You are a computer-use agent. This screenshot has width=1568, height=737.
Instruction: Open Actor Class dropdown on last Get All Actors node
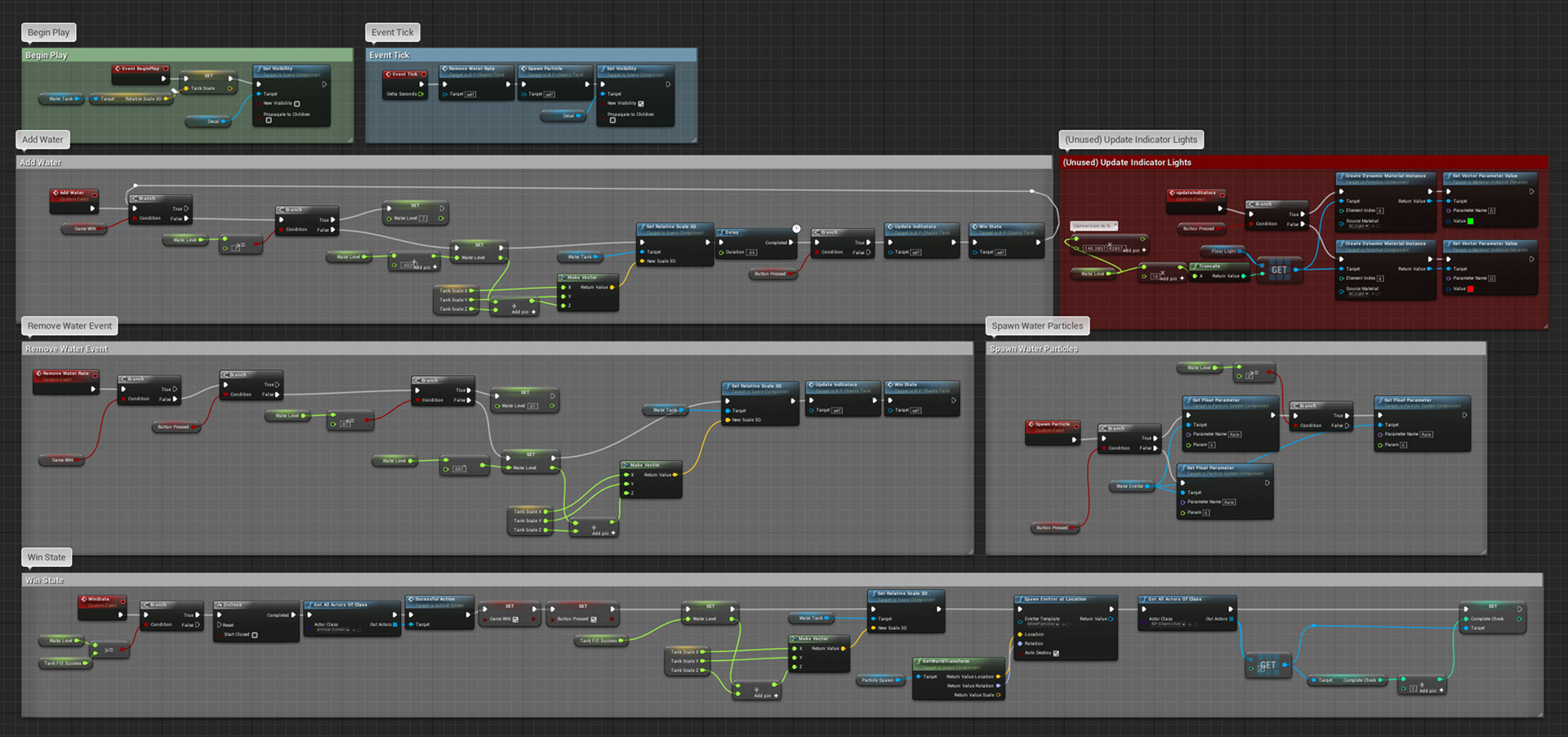[1167, 624]
